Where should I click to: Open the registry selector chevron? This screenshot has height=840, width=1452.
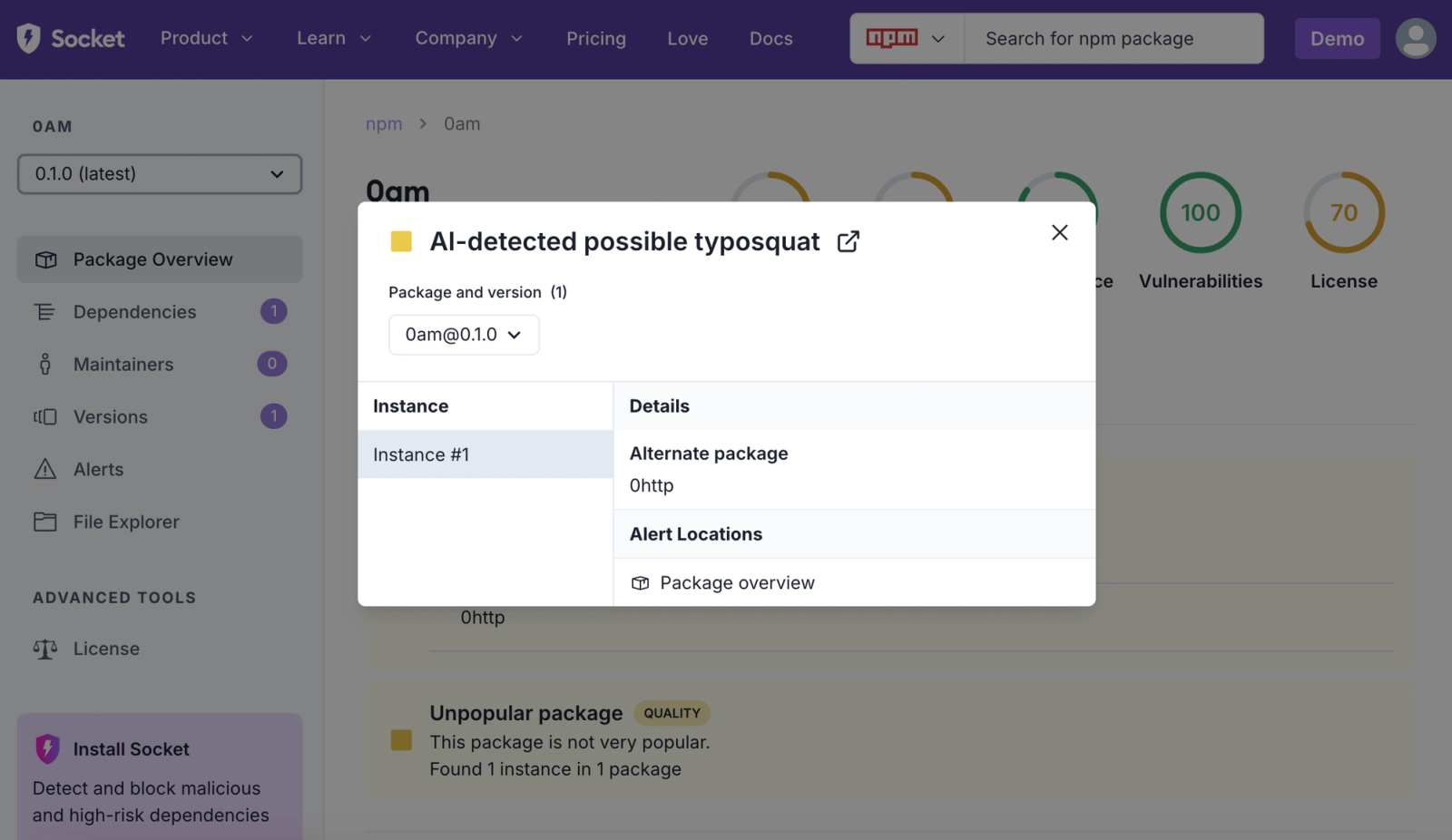938,38
